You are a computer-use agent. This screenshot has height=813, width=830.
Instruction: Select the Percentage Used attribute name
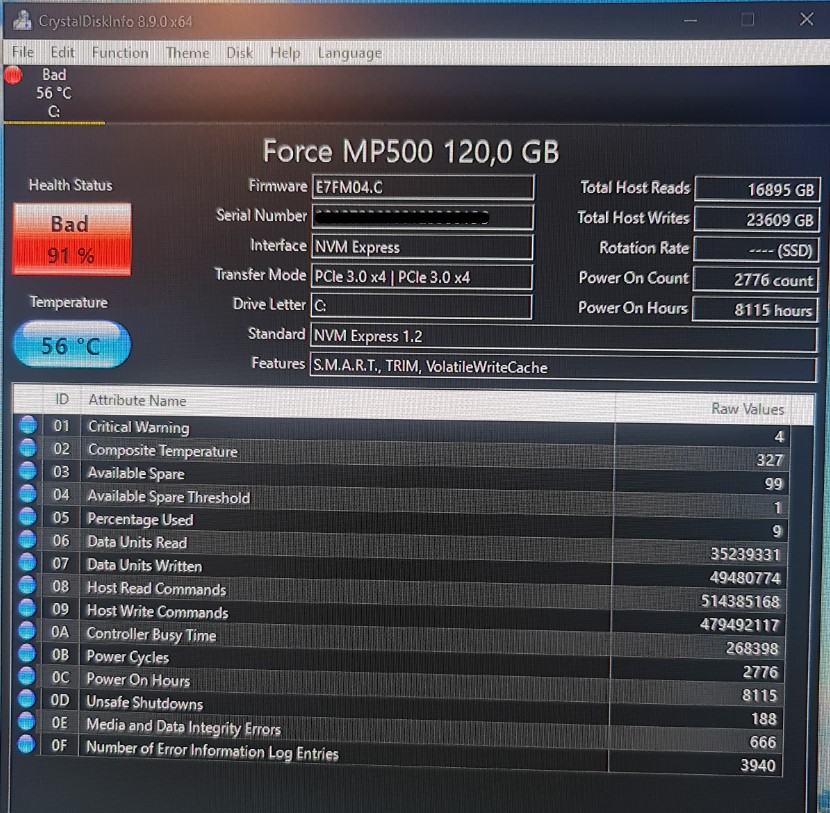pos(140,519)
